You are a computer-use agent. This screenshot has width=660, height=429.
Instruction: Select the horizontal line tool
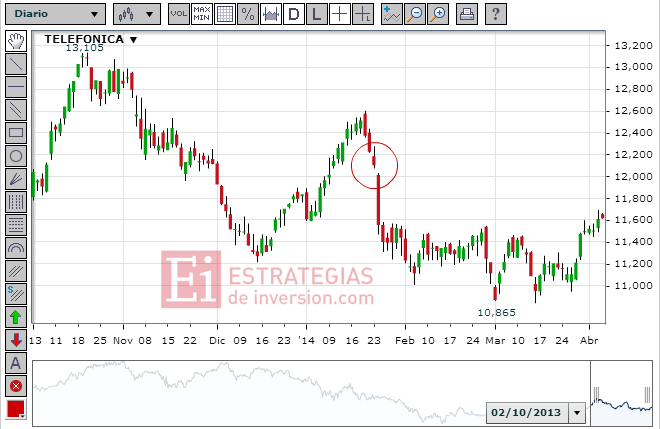pyautogui.click(x=16, y=87)
